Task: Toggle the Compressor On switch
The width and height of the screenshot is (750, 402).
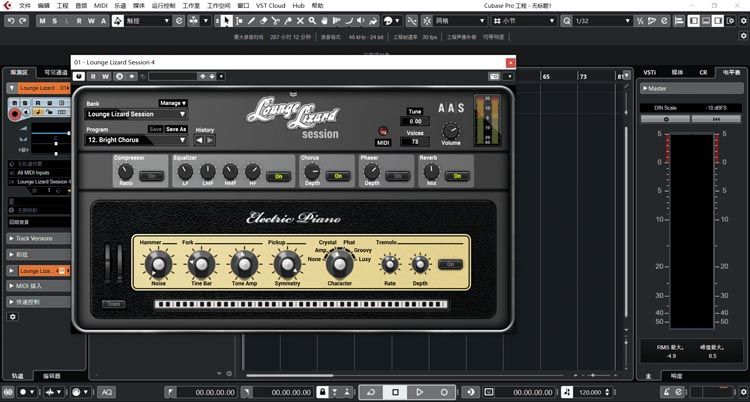Action: (151, 177)
